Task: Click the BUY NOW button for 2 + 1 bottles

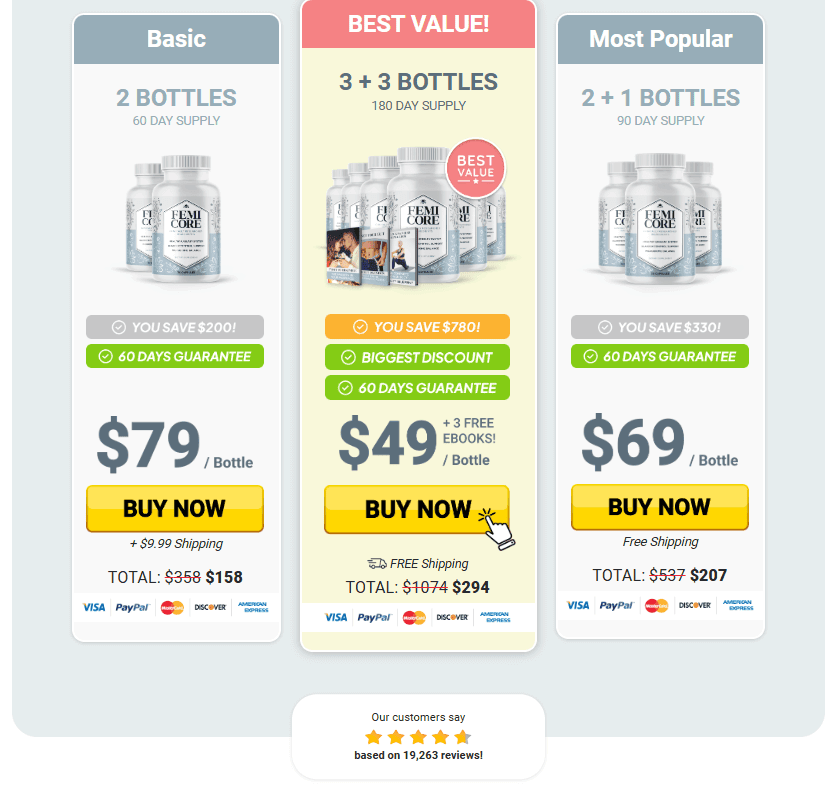Action: coord(660,507)
